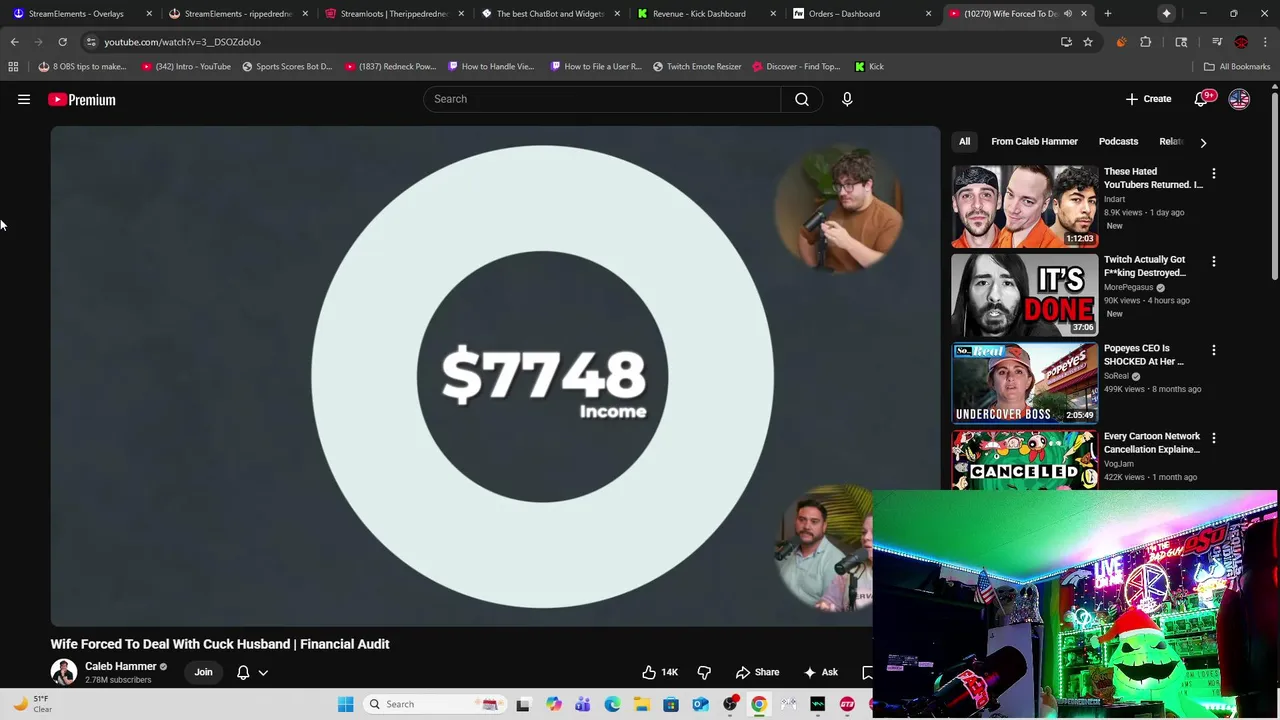
Task: Open Chrome profile avatar in toolbar
Action: pyautogui.click(x=1241, y=42)
